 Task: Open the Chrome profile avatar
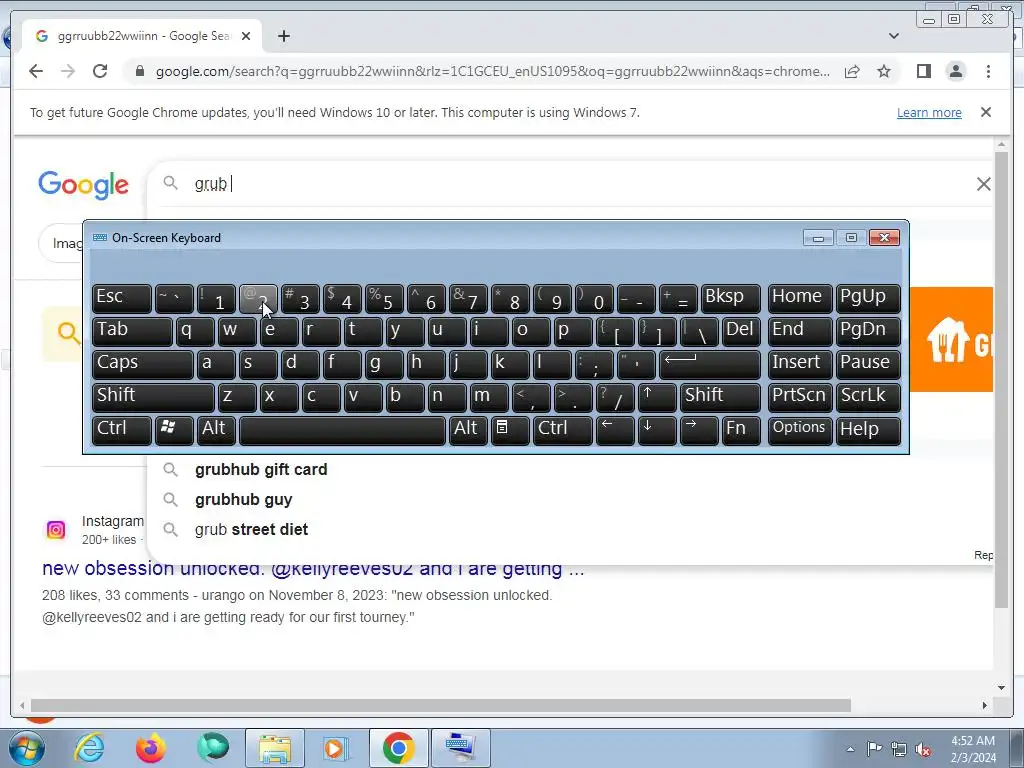pyautogui.click(x=955, y=71)
